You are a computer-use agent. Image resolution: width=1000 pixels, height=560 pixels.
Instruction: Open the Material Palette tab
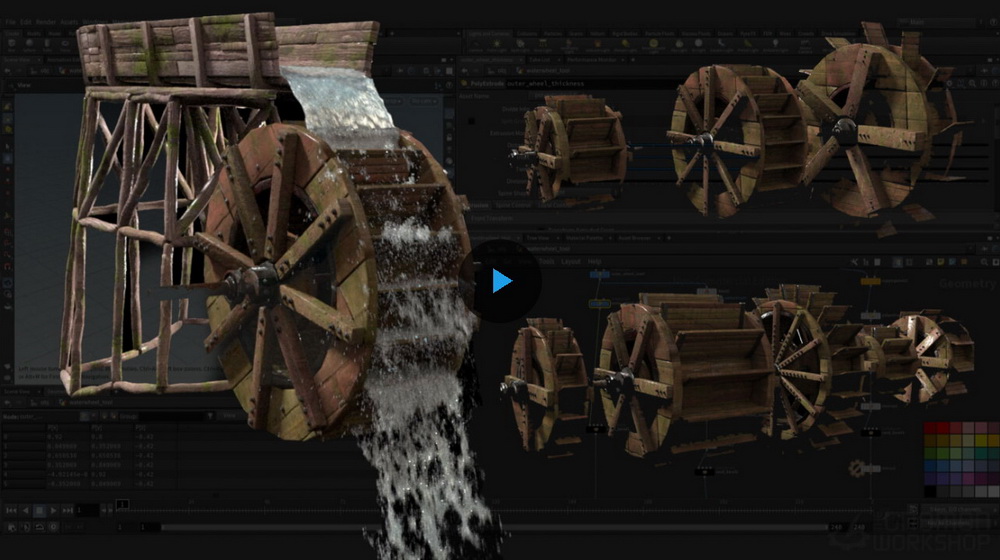(x=584, y=238)
